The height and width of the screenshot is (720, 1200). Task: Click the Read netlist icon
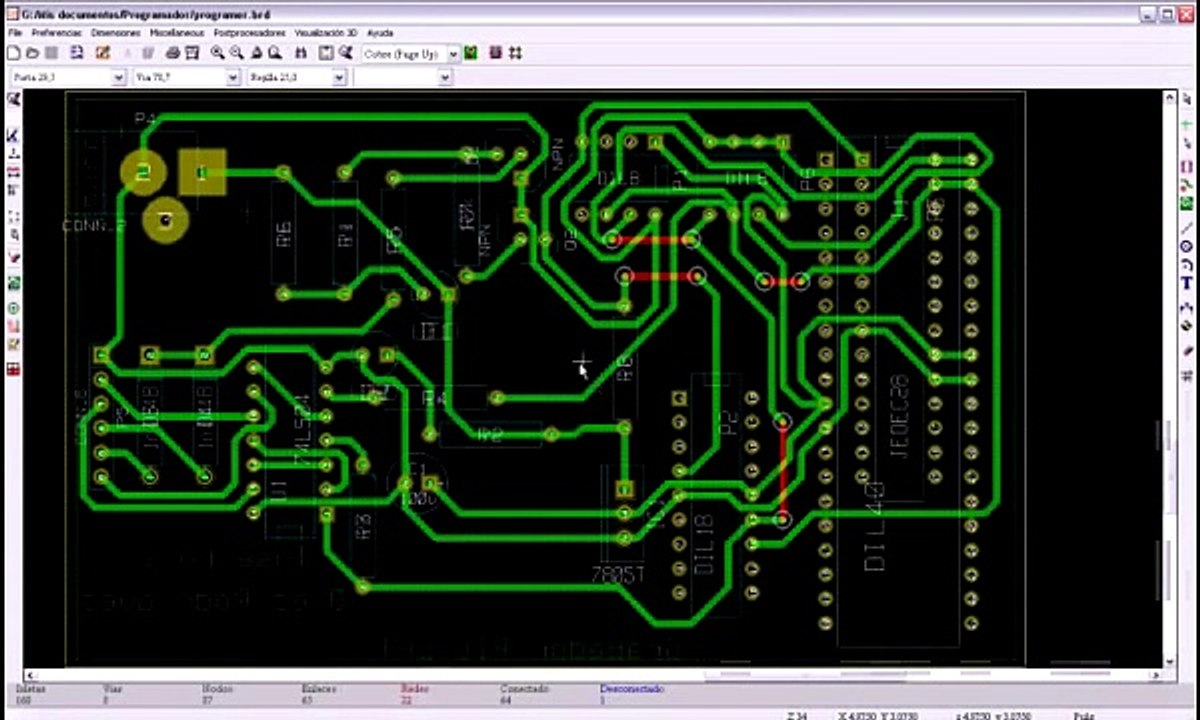click(325, 52)
